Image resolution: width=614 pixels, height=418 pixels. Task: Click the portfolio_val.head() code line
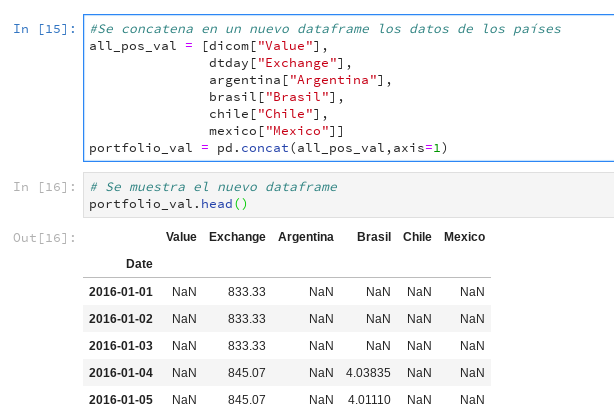pyautogui.click(x=168, y=204)
